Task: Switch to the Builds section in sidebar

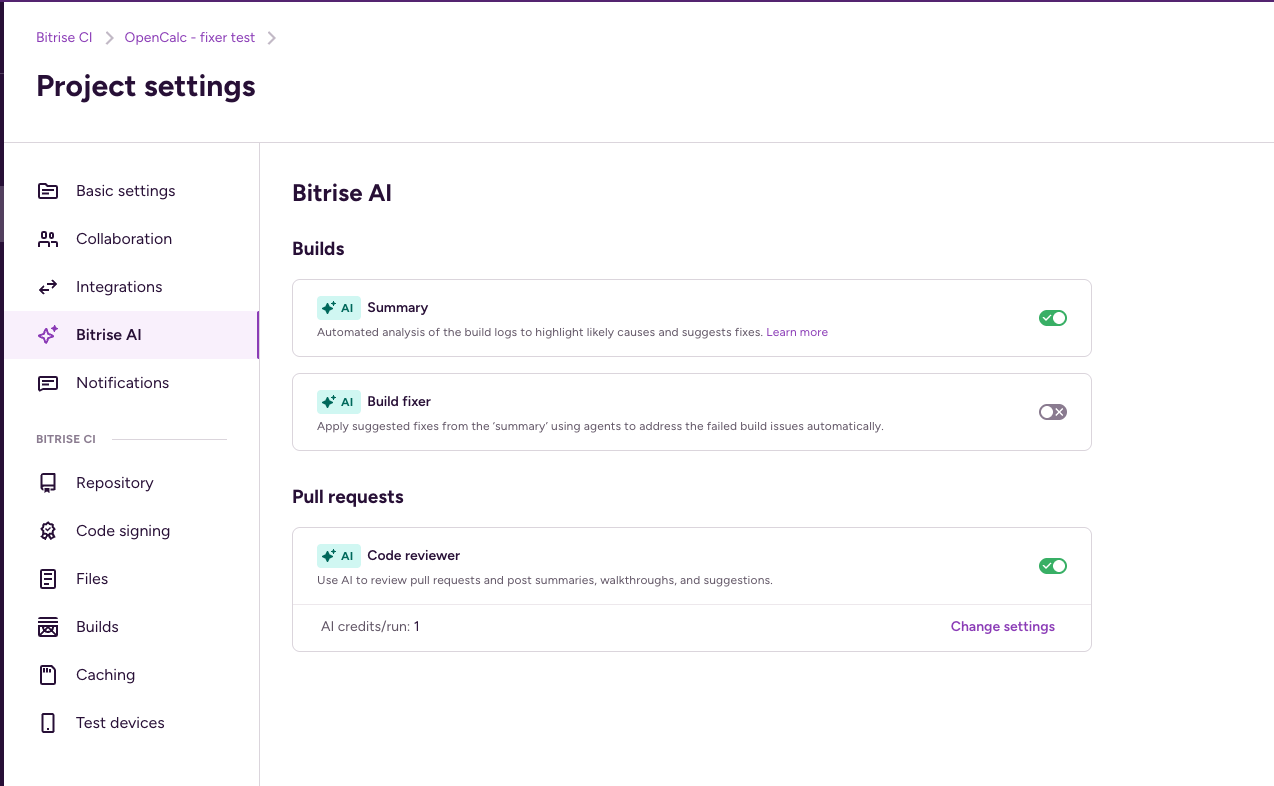Action: click(x=97, y=626)
